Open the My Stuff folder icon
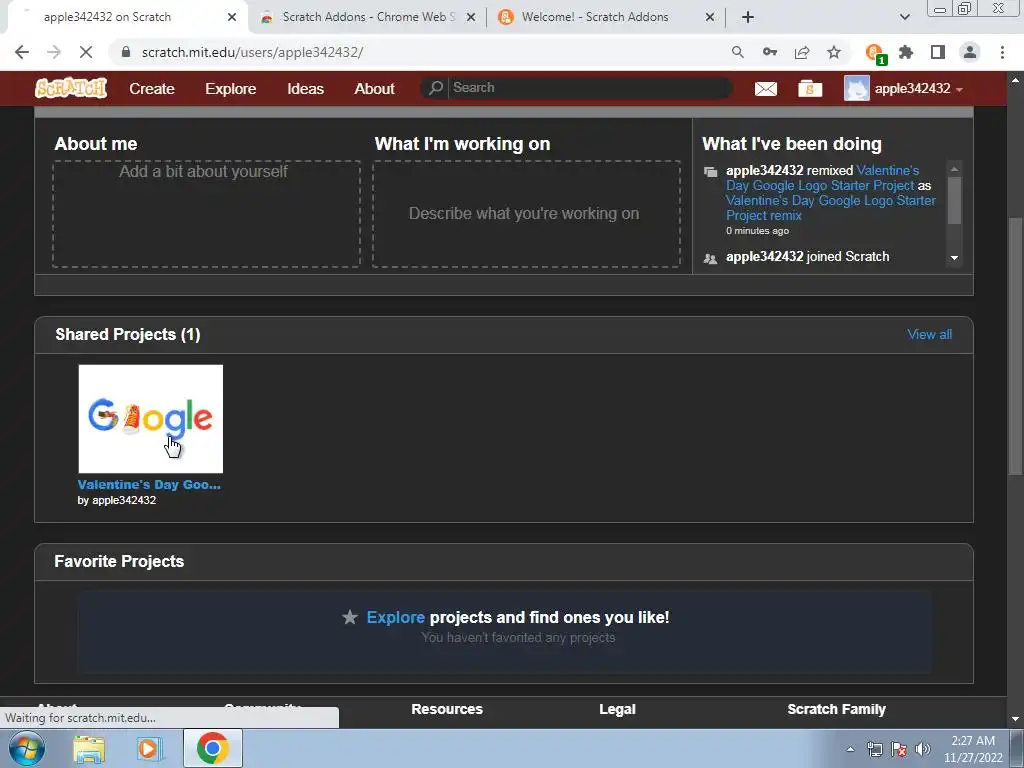 [810, 89]
